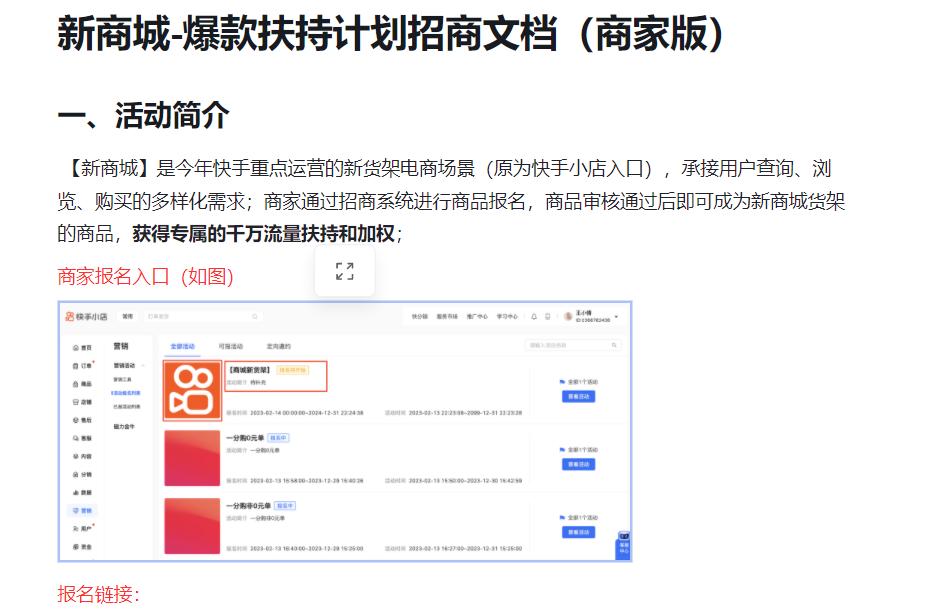
Task: Switch to the 定向邀约 tab
Action: tap(278, 346)
